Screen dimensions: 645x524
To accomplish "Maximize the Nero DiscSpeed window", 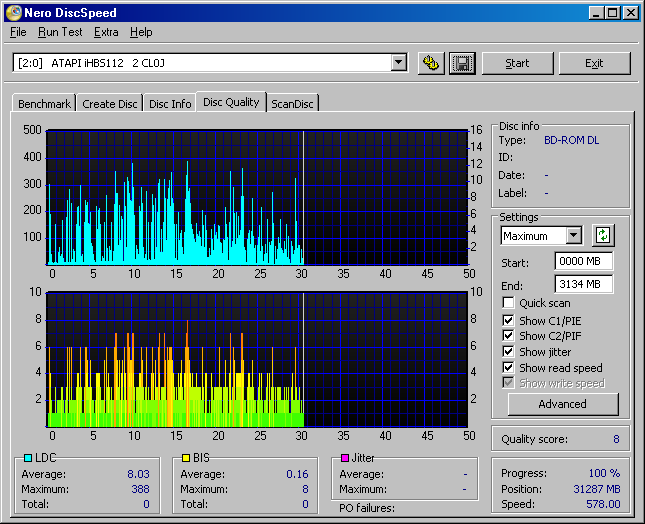I will tap(612, 13).
